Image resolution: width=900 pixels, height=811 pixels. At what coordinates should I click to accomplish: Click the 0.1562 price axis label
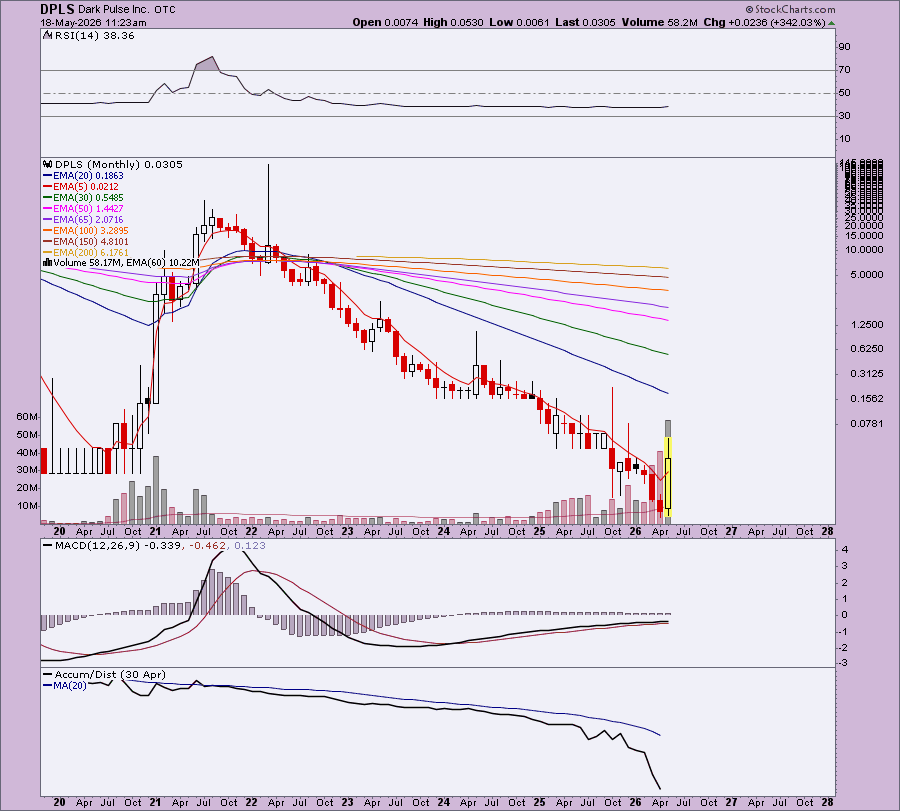866,399
